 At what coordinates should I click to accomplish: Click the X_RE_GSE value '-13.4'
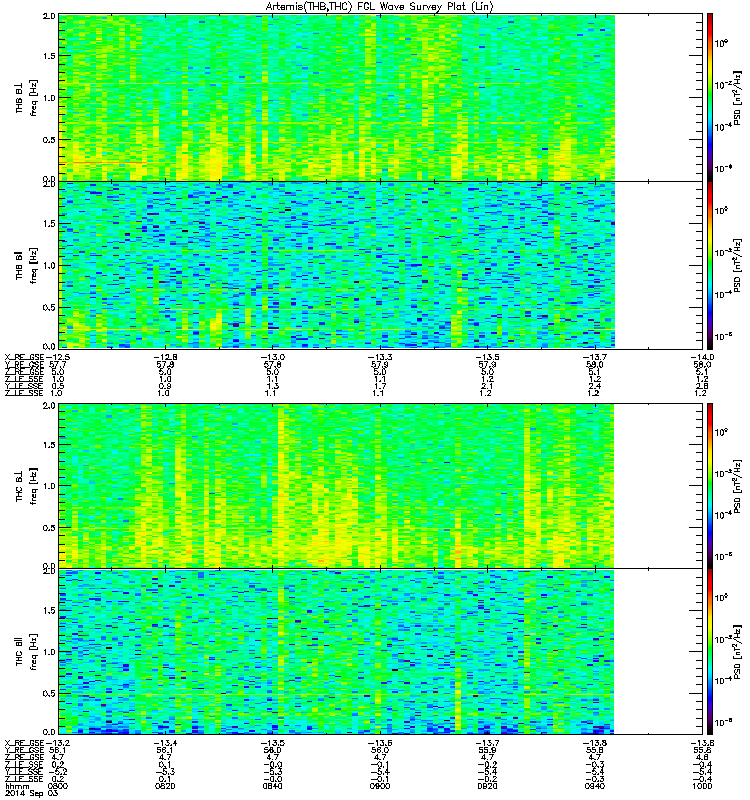coord(165,743)
